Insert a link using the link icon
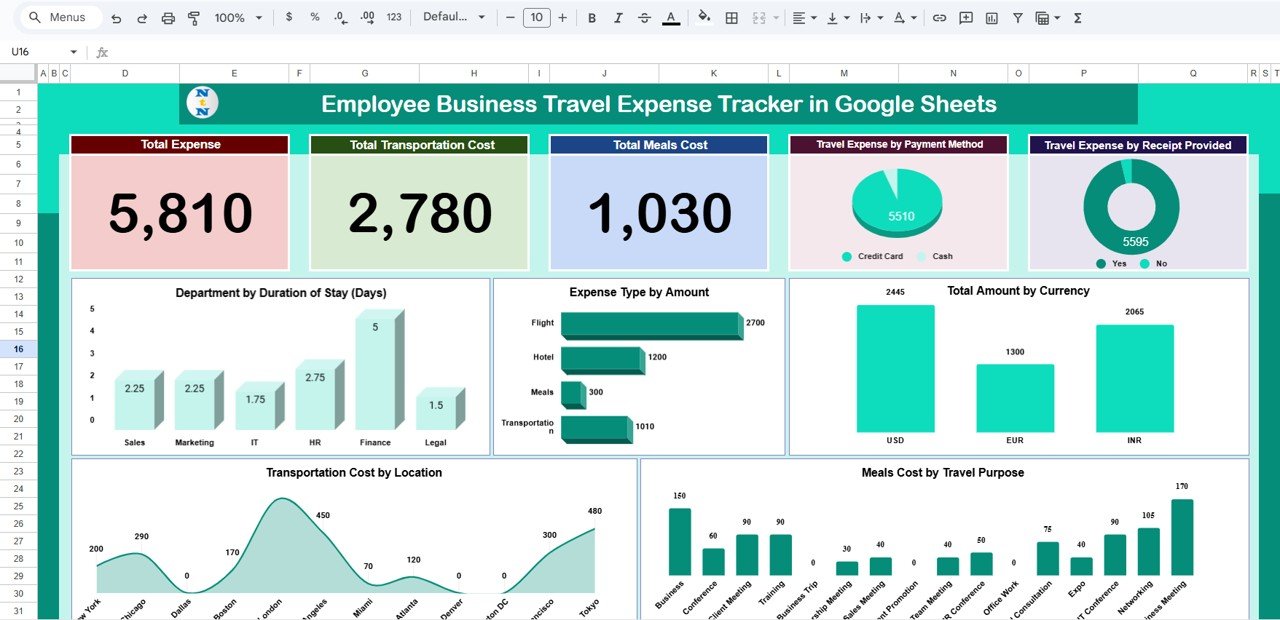The height and width of the screenshot is (620, 1280). [939, 18]
